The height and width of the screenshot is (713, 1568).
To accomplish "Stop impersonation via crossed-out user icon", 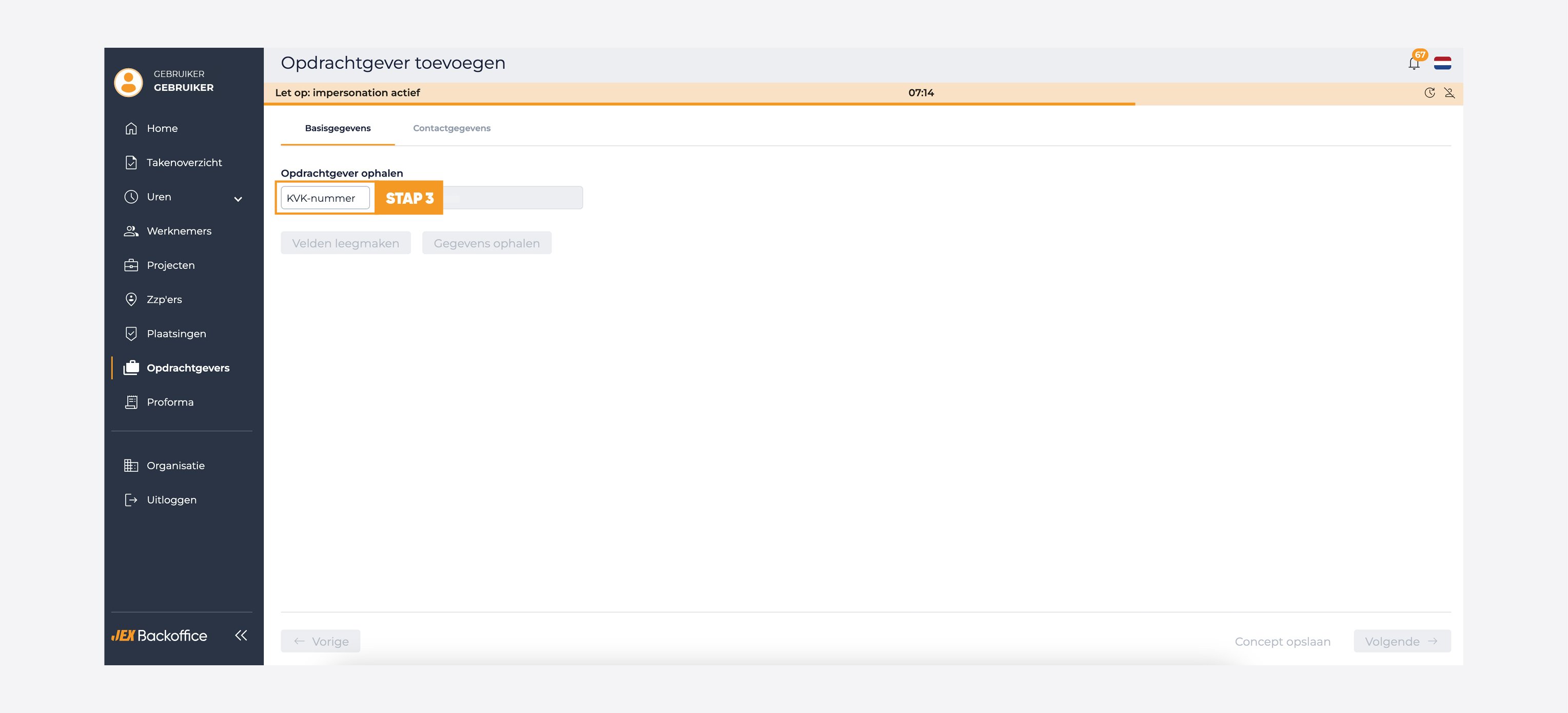I will point(1449,92).
